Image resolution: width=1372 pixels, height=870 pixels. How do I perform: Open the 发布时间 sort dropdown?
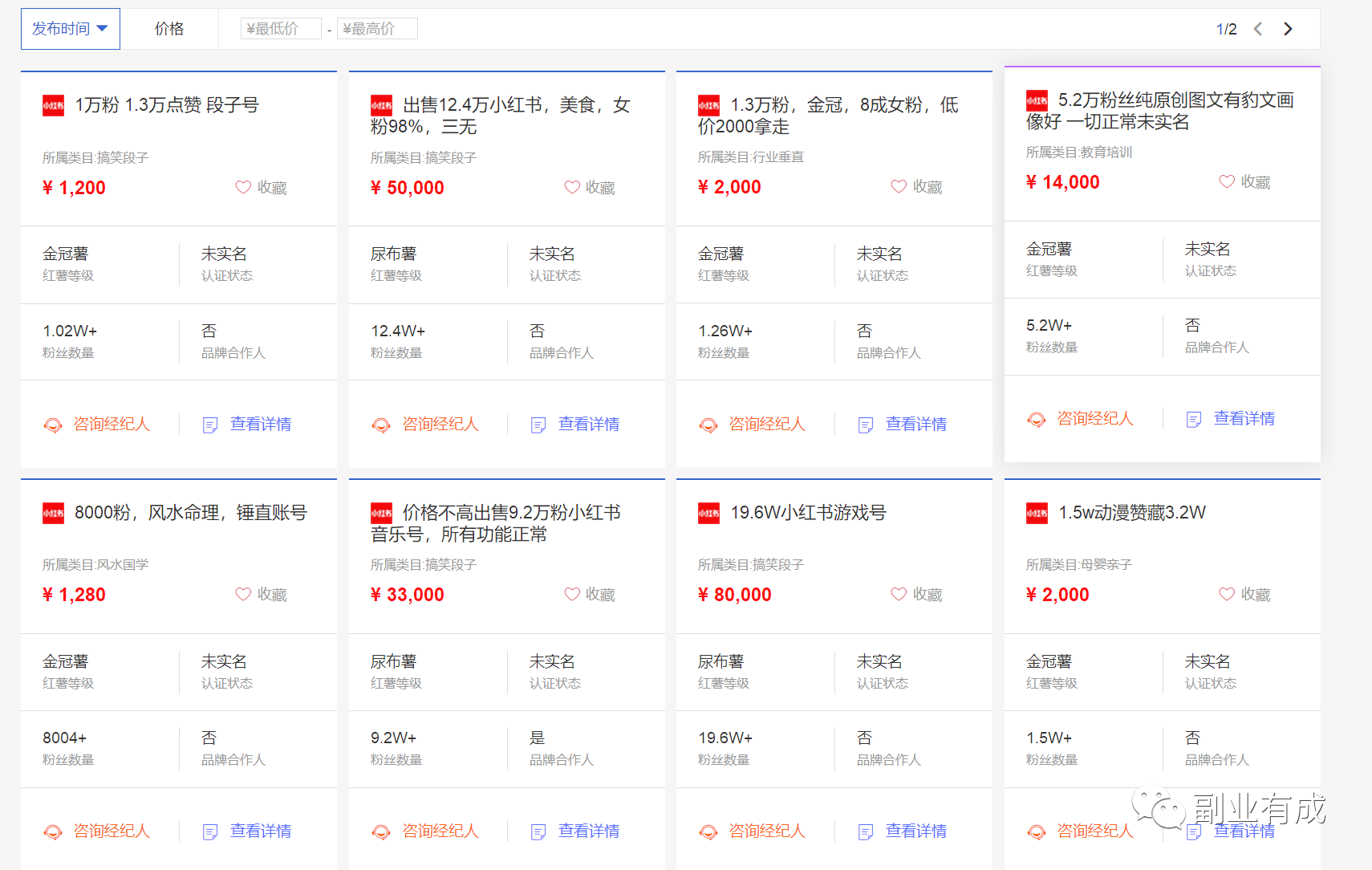pos(71,28)
